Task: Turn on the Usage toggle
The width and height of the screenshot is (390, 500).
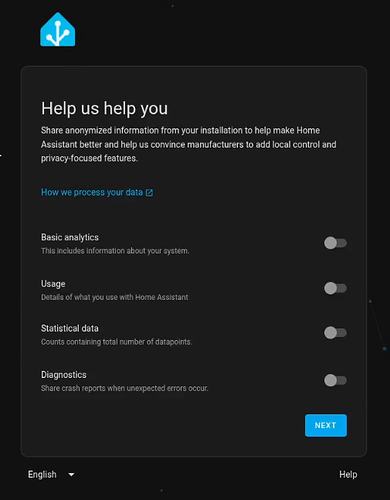Action: [x=335, y=288]
